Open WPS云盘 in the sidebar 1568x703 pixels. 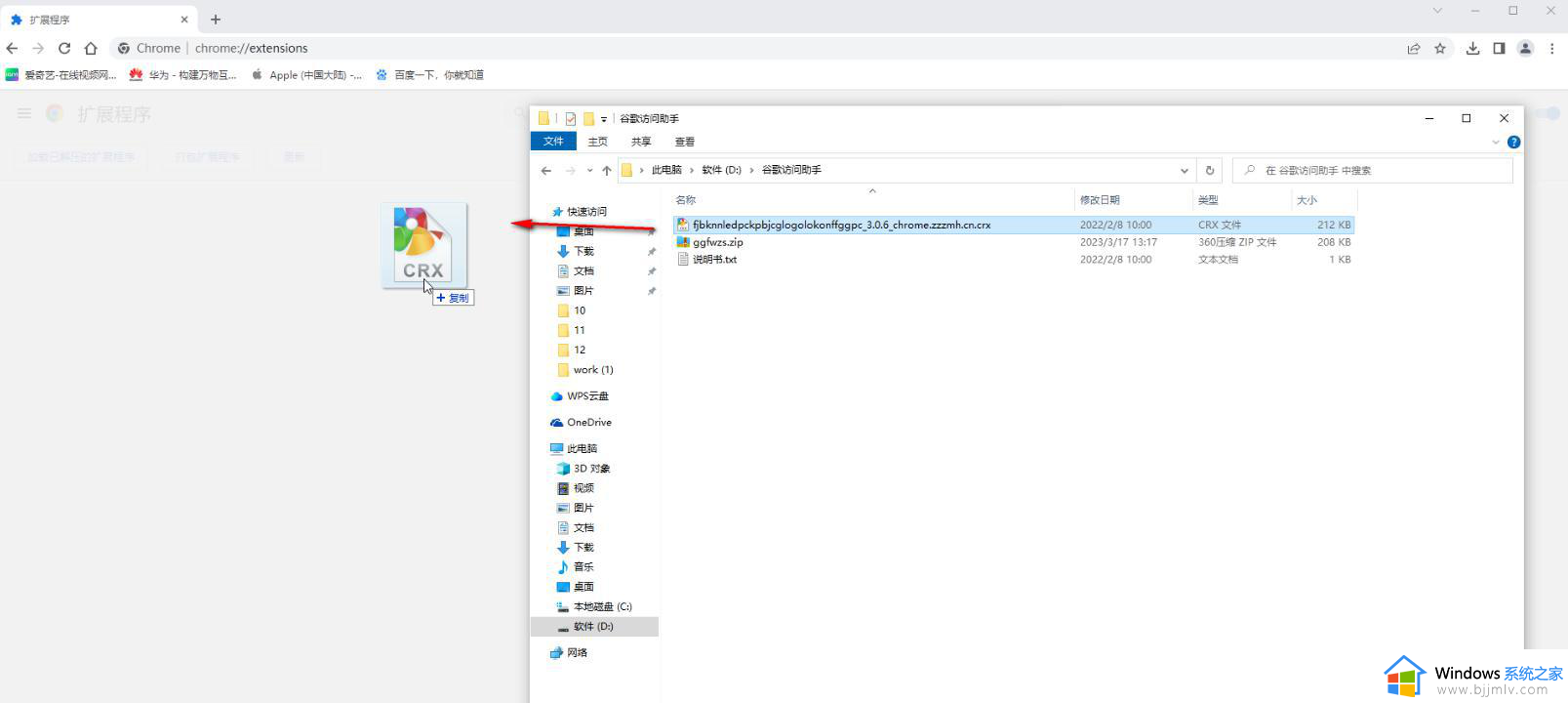580,396
